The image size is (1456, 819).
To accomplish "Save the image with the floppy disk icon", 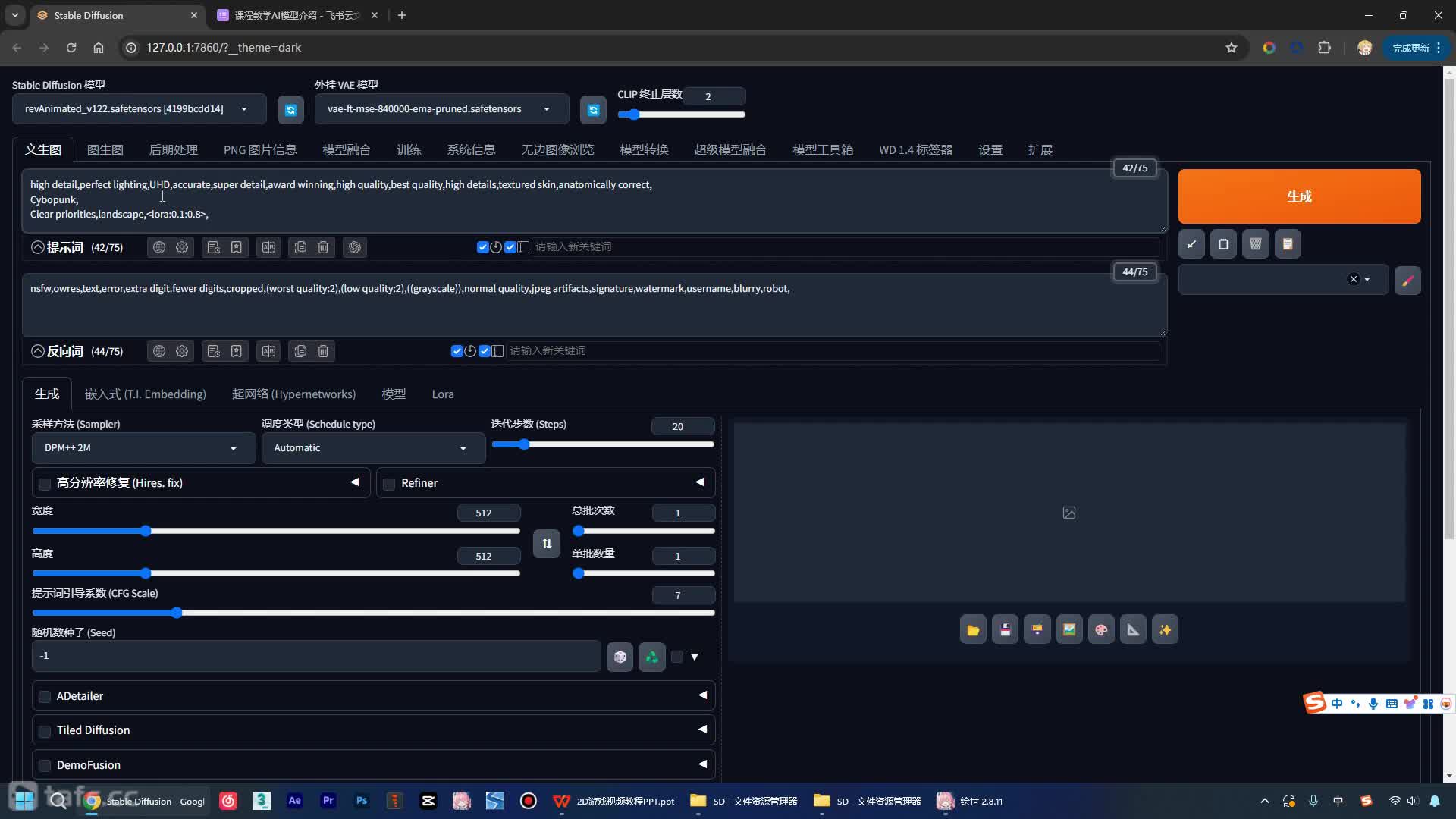I will click(x=1005, y=629).
